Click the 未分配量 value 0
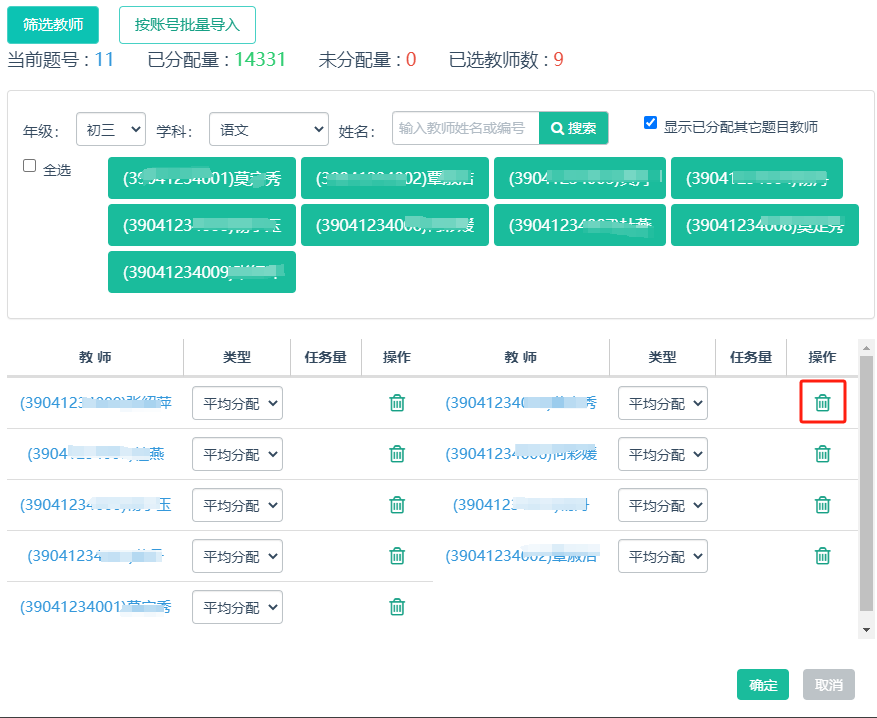Image resolution: width=877 pixels, height=718 pixels. (x=411, y=59)
